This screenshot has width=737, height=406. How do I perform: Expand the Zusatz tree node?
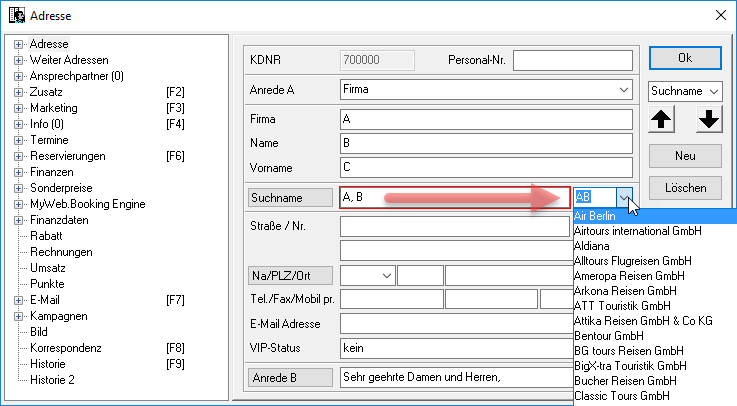click(x=18, y=92)
